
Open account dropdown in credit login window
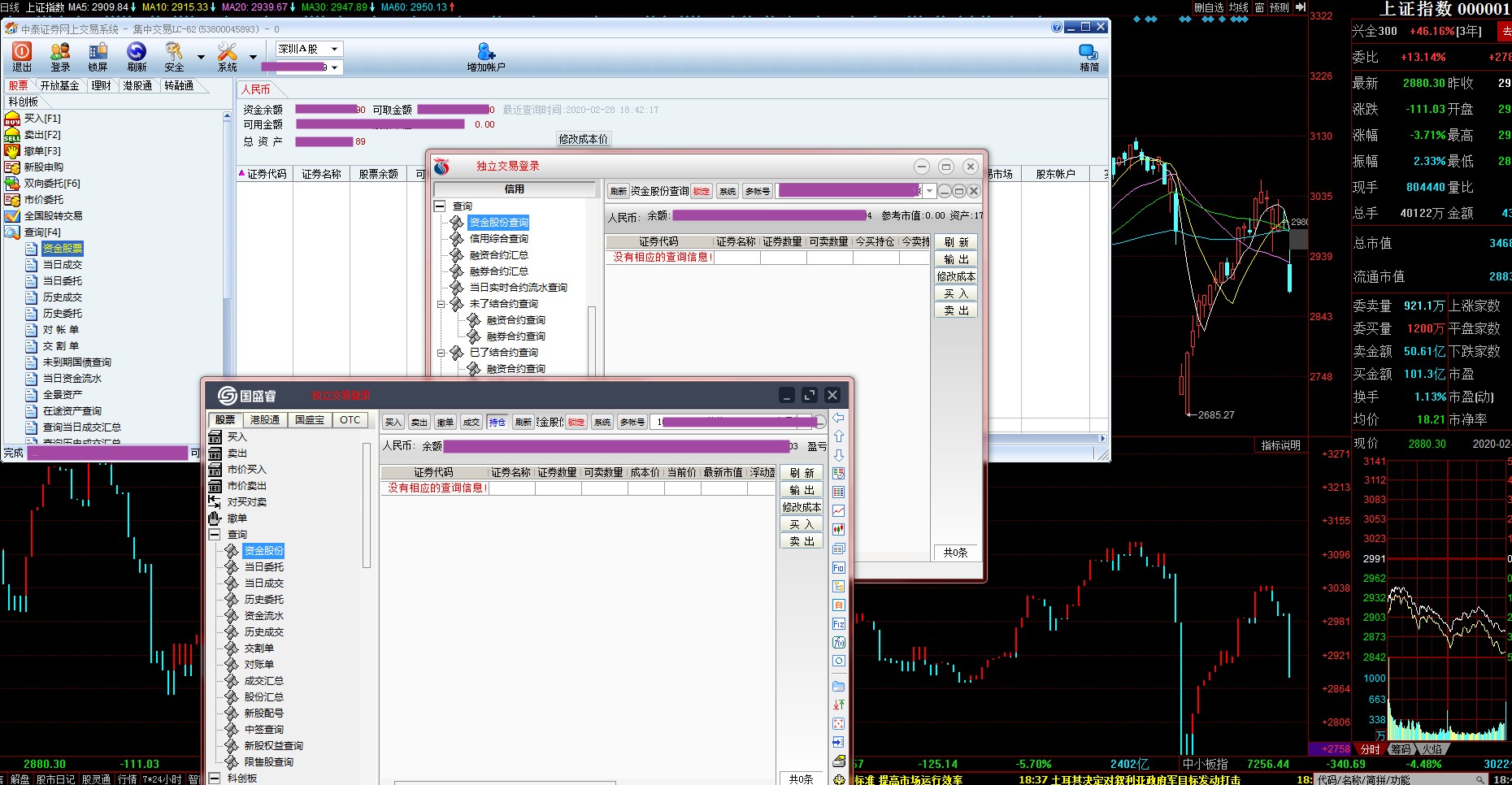[x=929, y=191]
